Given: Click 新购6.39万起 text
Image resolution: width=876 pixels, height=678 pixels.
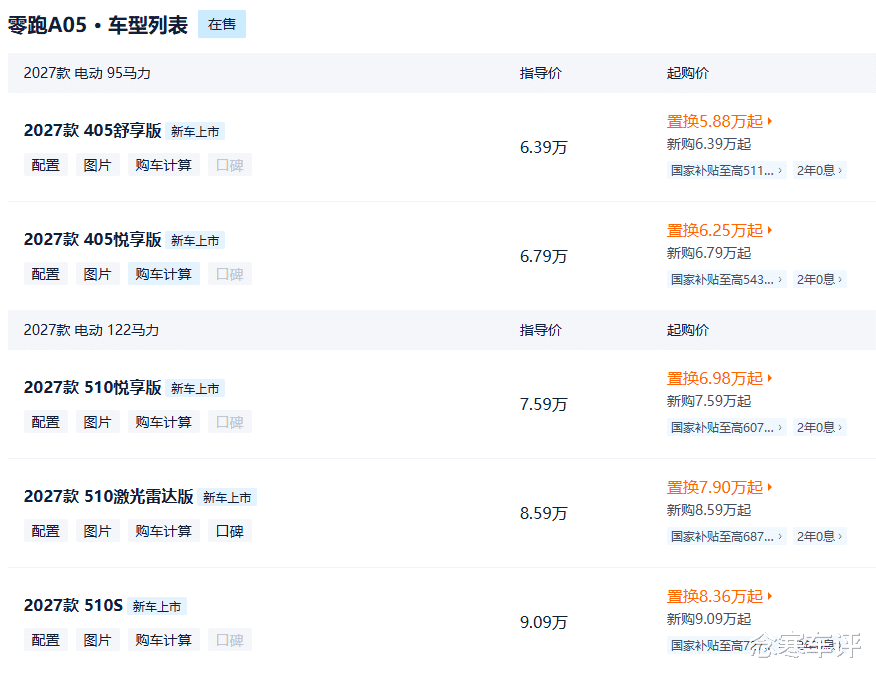Looking at the screenshot, I should 708,144.
